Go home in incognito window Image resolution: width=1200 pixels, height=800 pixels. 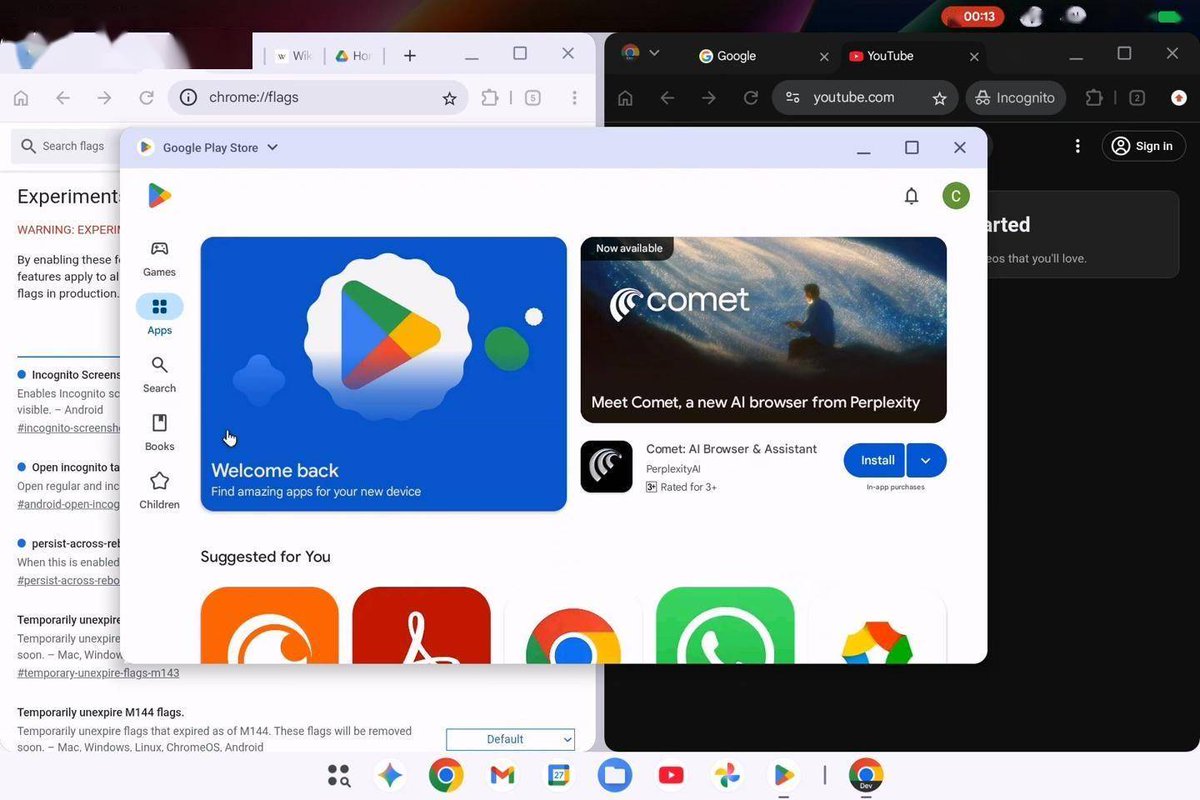pyautogui.click(x=625, y=98)
